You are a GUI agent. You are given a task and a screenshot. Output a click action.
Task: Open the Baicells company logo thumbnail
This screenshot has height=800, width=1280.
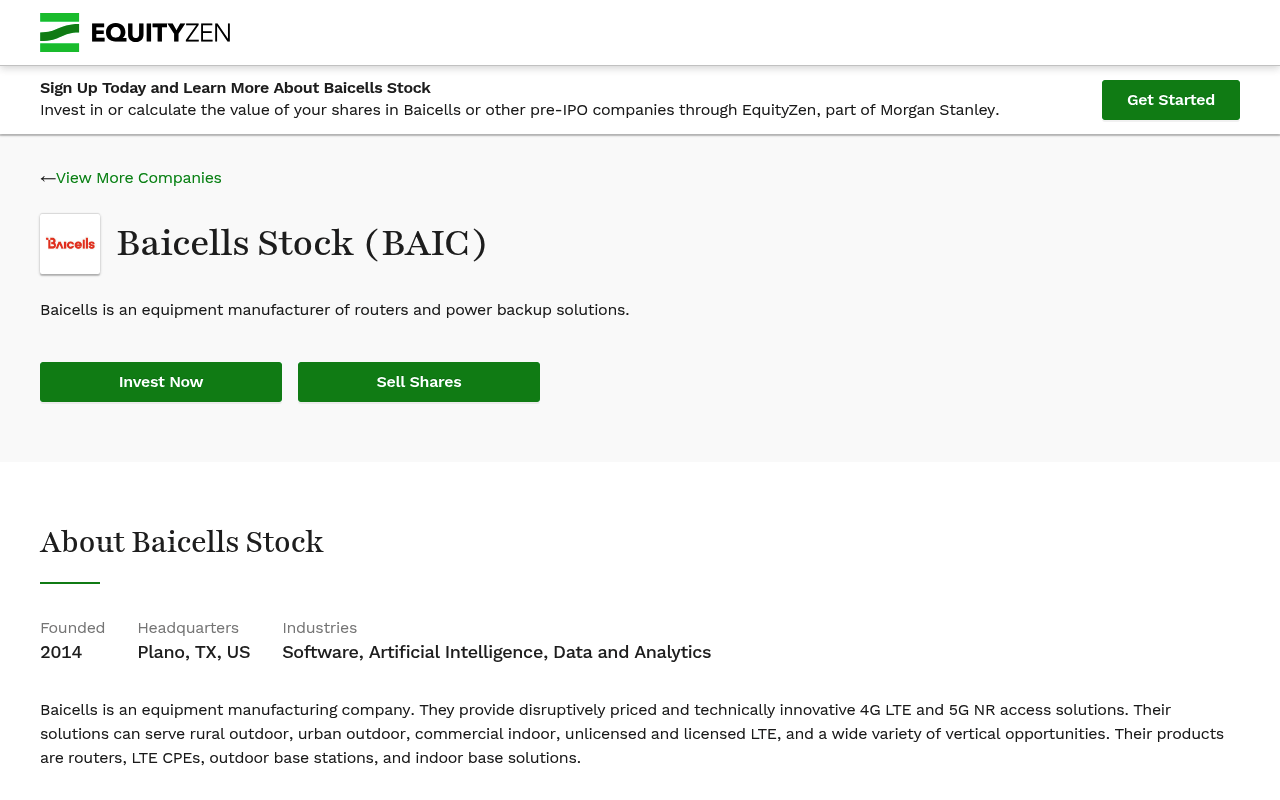pos(70,244)
